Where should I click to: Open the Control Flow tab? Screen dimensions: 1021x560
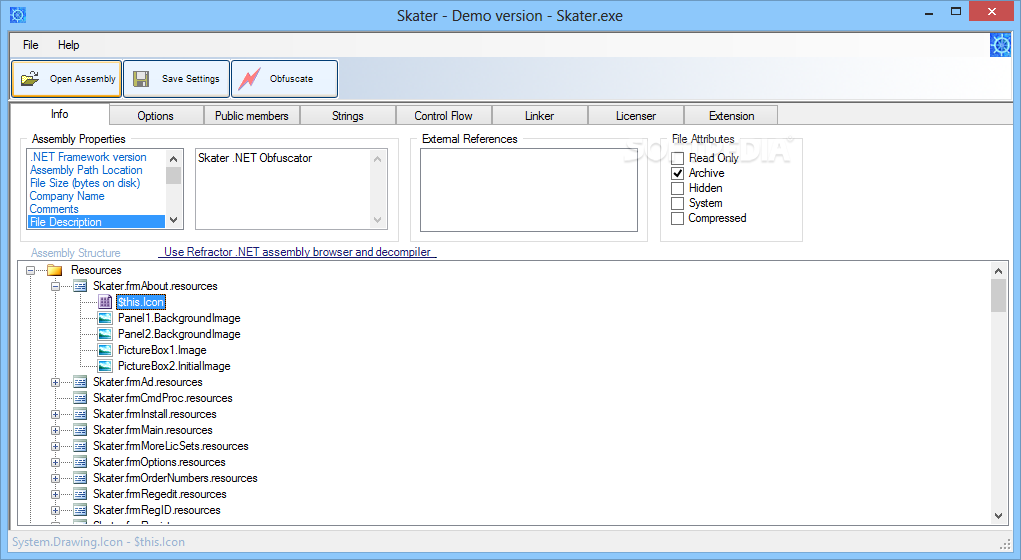coord(443,116)
